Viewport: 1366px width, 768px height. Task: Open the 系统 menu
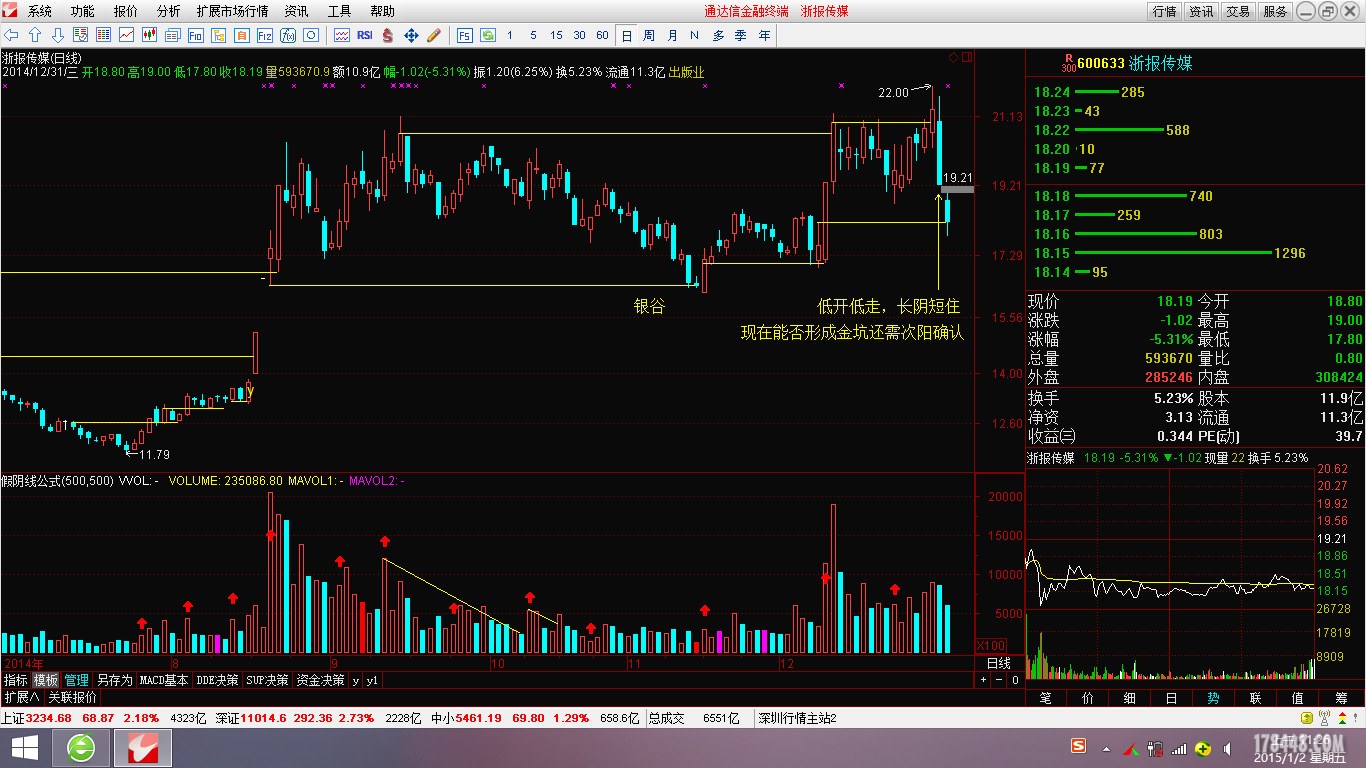[x=40, y=11]
